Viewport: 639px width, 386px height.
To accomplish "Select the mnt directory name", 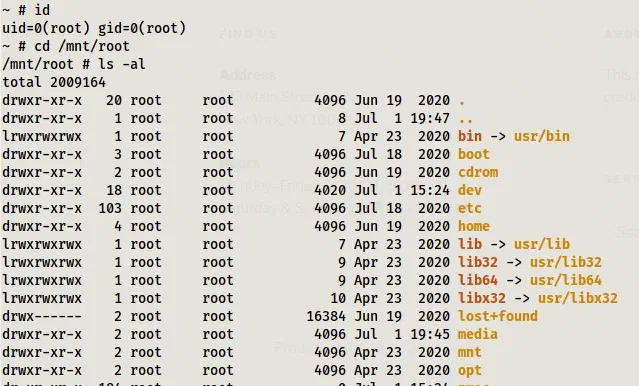I will (469, 352).
